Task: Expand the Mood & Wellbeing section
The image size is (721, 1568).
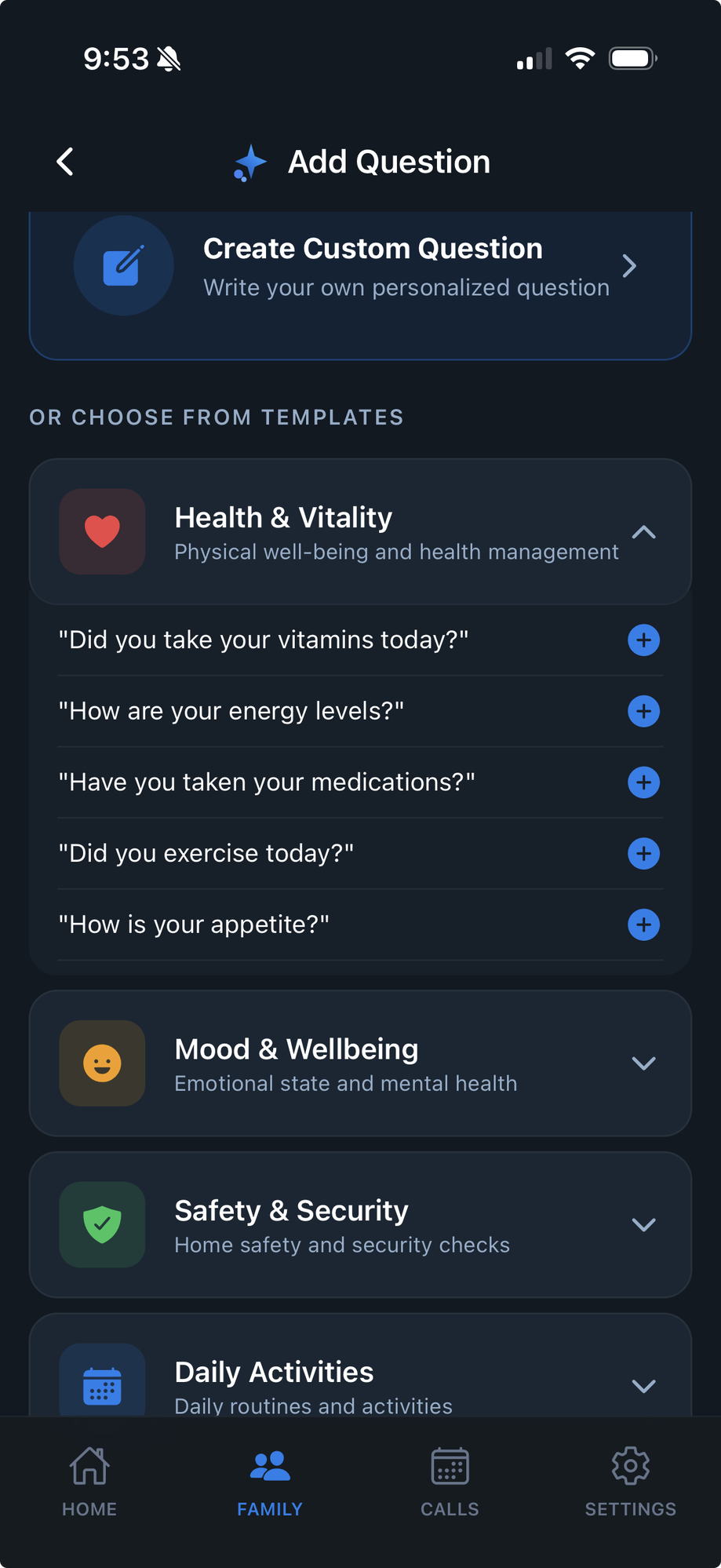Action: point(643,1063)
